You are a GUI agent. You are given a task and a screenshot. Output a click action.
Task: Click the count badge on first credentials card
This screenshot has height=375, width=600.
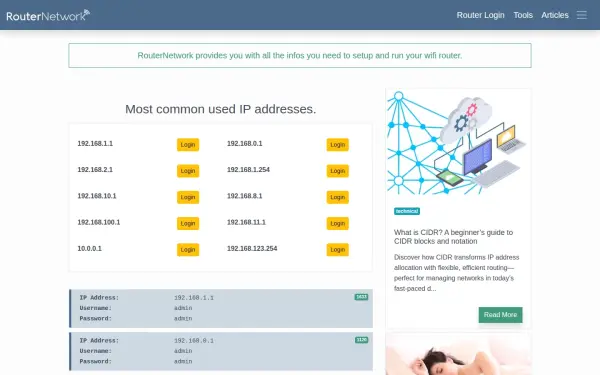point(361,297)
